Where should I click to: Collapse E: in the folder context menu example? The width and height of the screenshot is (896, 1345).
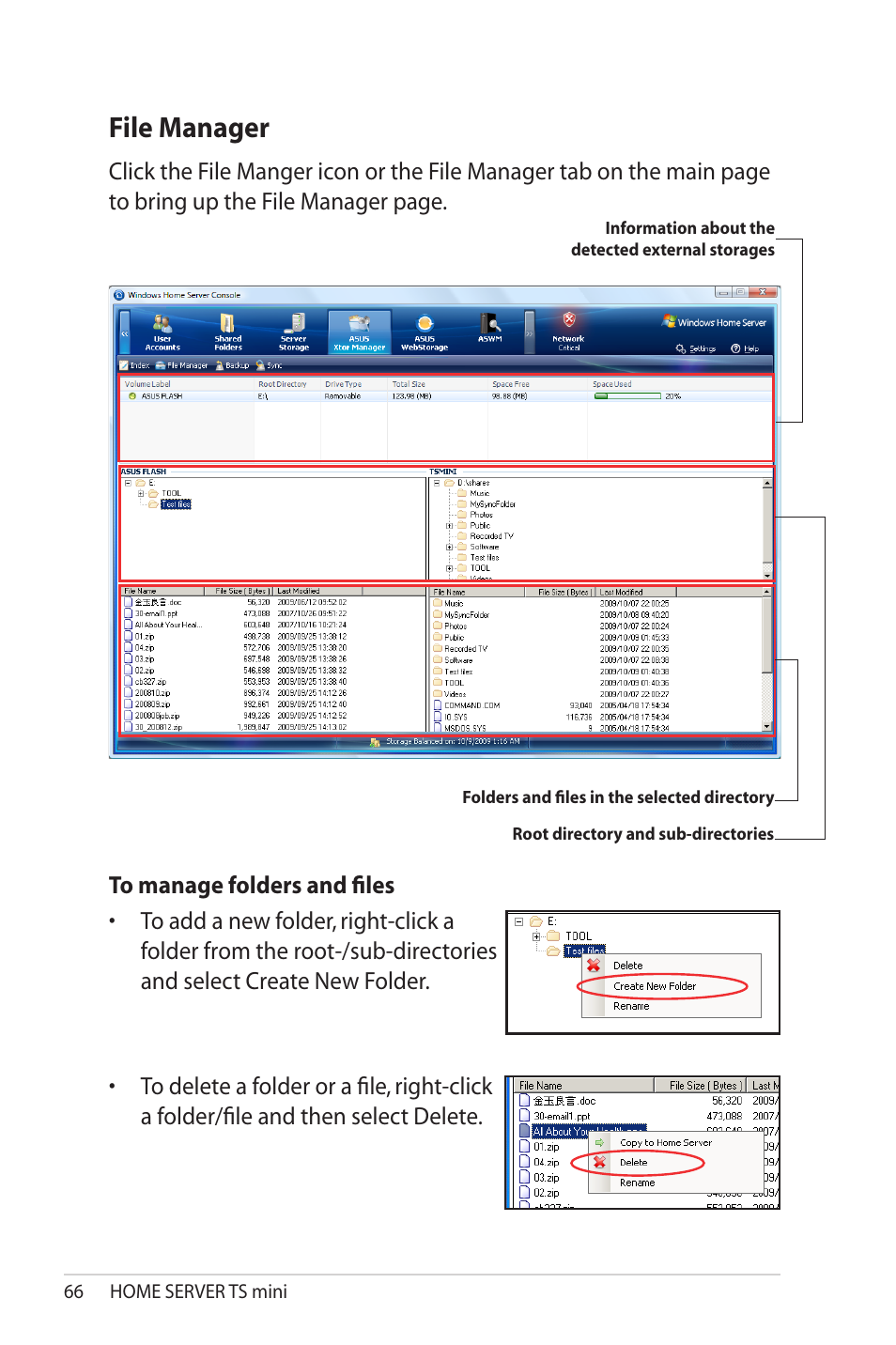[x=518, y=921]
